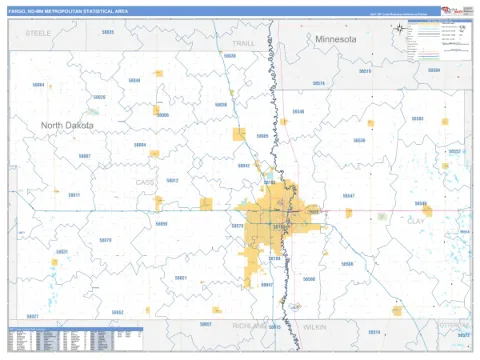Select the RICHLAND county label

click(249, 326)
